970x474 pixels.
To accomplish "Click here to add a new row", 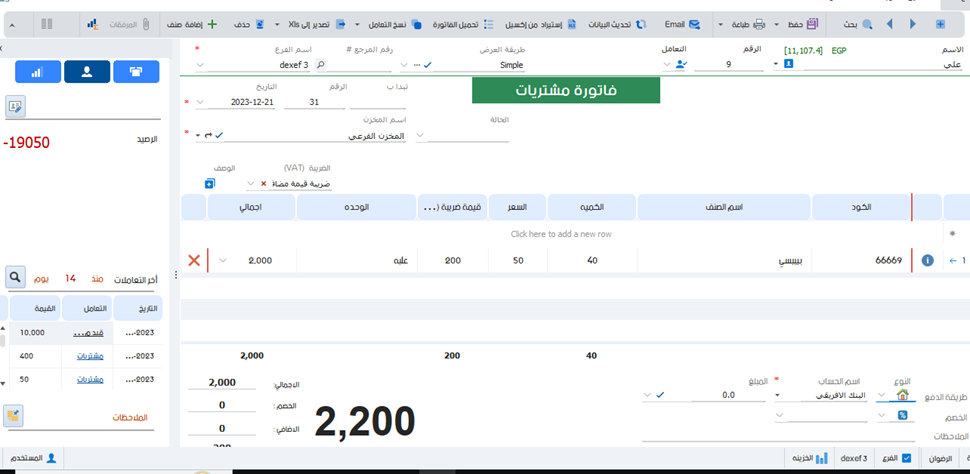I will pyautogui.click(x=561, y=234).
